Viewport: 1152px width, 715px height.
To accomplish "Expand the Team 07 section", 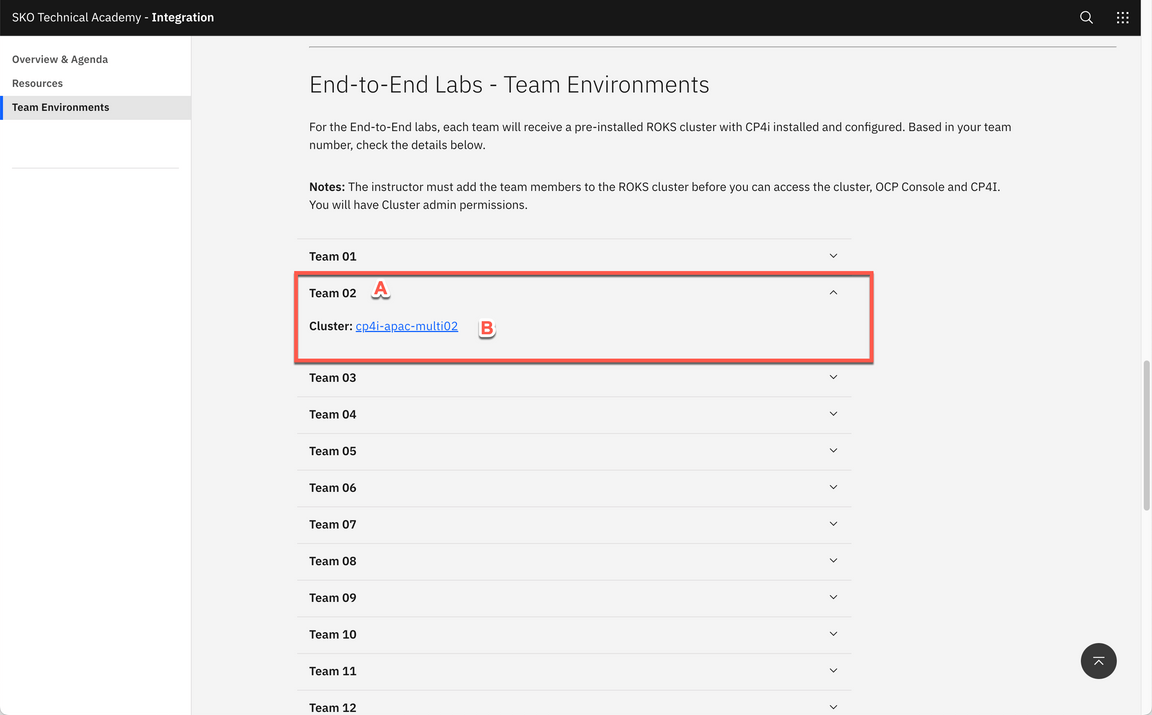I will click(333, 524).
